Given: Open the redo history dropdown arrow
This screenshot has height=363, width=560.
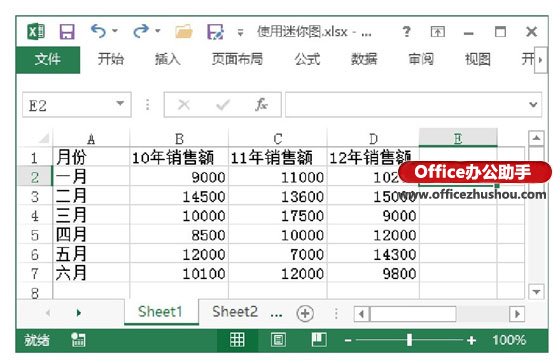Looking at the screenshot, I should click(158, 31).
